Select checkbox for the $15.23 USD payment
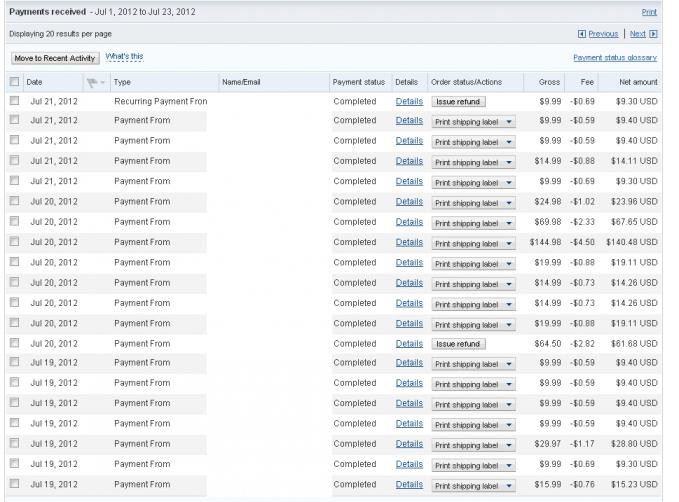Image resolution: width=679 pixels, height=502 pixels. click(15, 483)
